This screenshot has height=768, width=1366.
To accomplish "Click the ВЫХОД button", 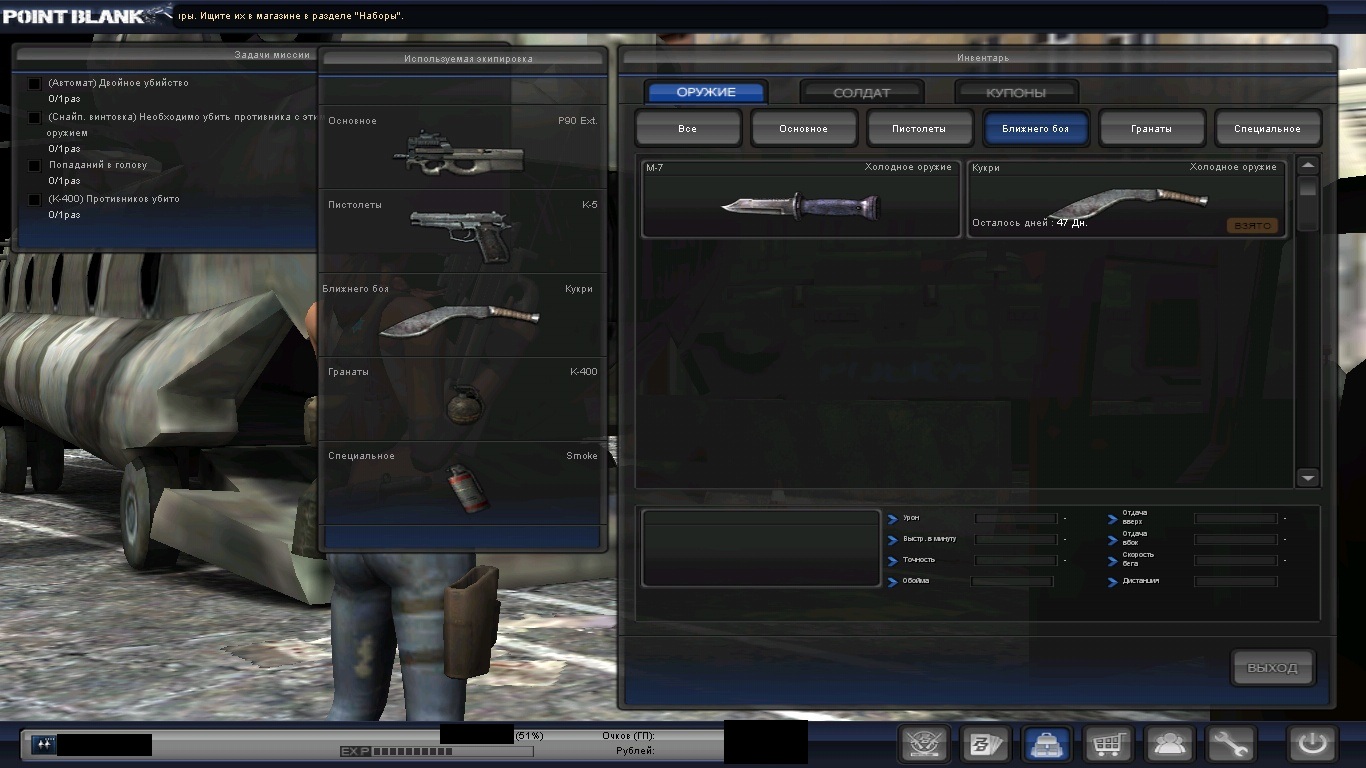I will pyautogui.click(x=1273, y=668).
